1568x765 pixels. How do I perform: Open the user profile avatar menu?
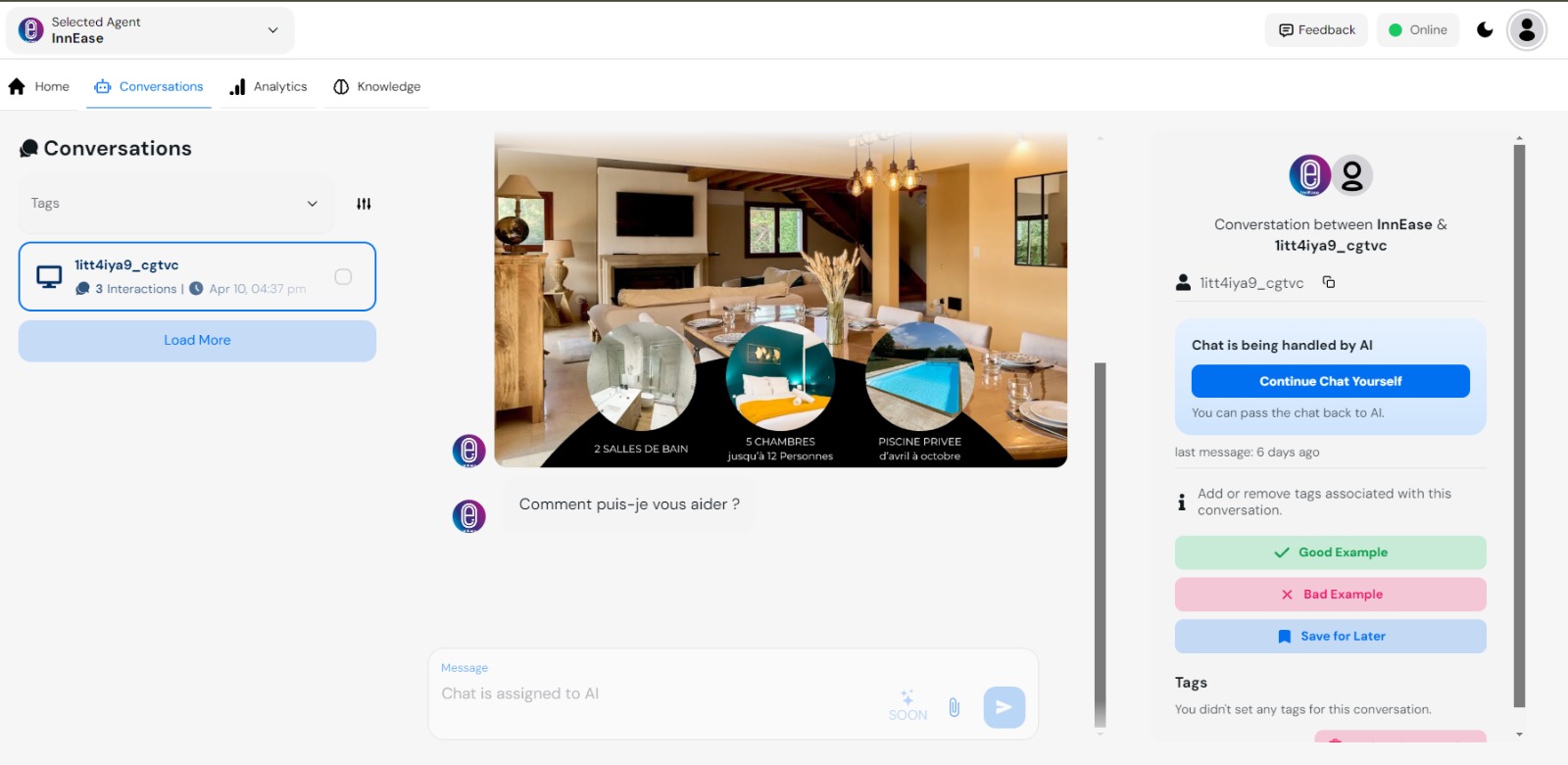[1526, 30]
